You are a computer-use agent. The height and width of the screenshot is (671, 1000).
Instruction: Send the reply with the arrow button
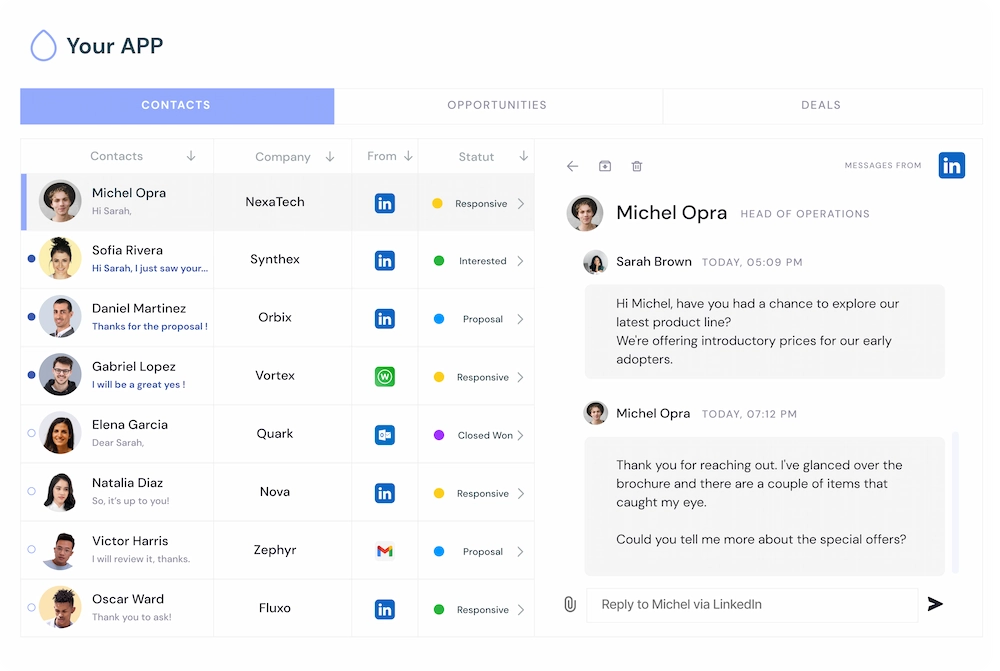[936, 604]
